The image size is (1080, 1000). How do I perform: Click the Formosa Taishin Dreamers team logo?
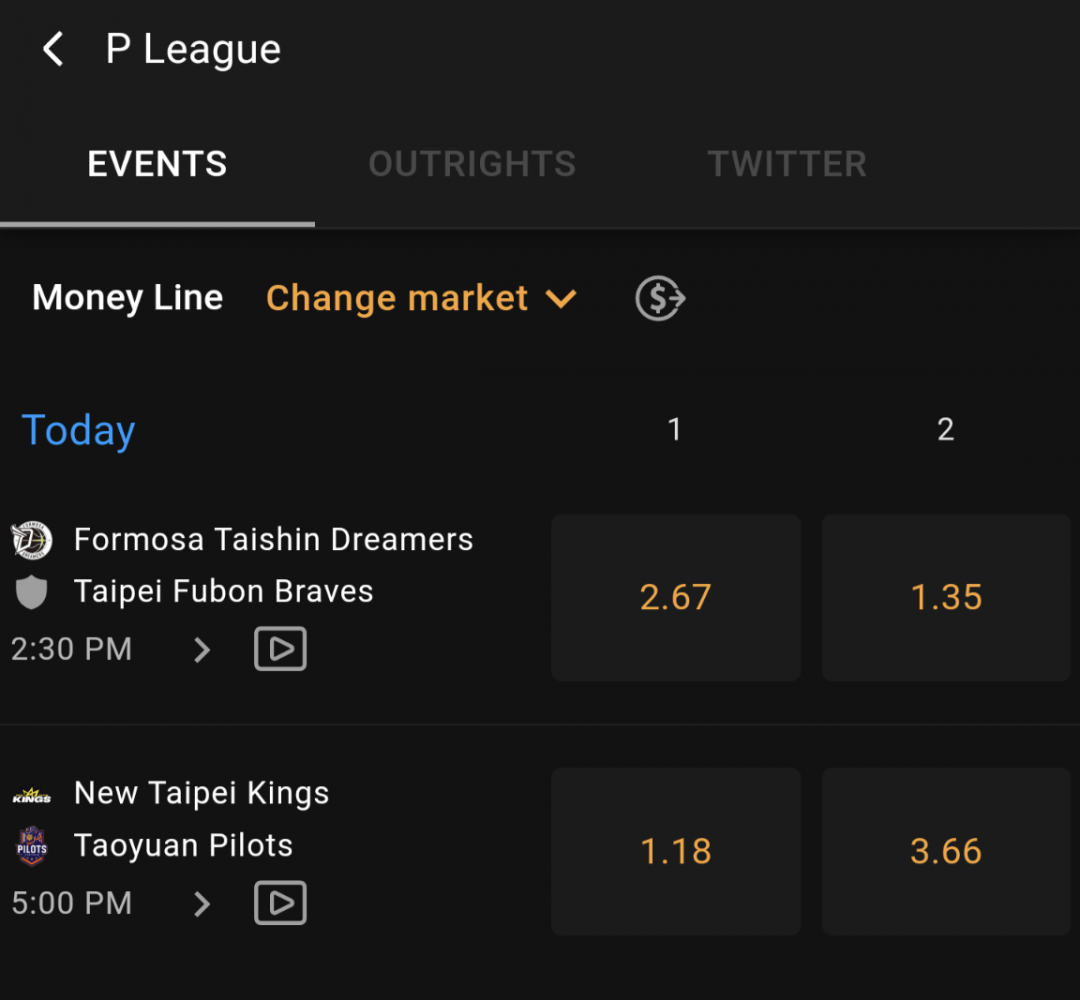pyautogui.click(x=32, y=540)
